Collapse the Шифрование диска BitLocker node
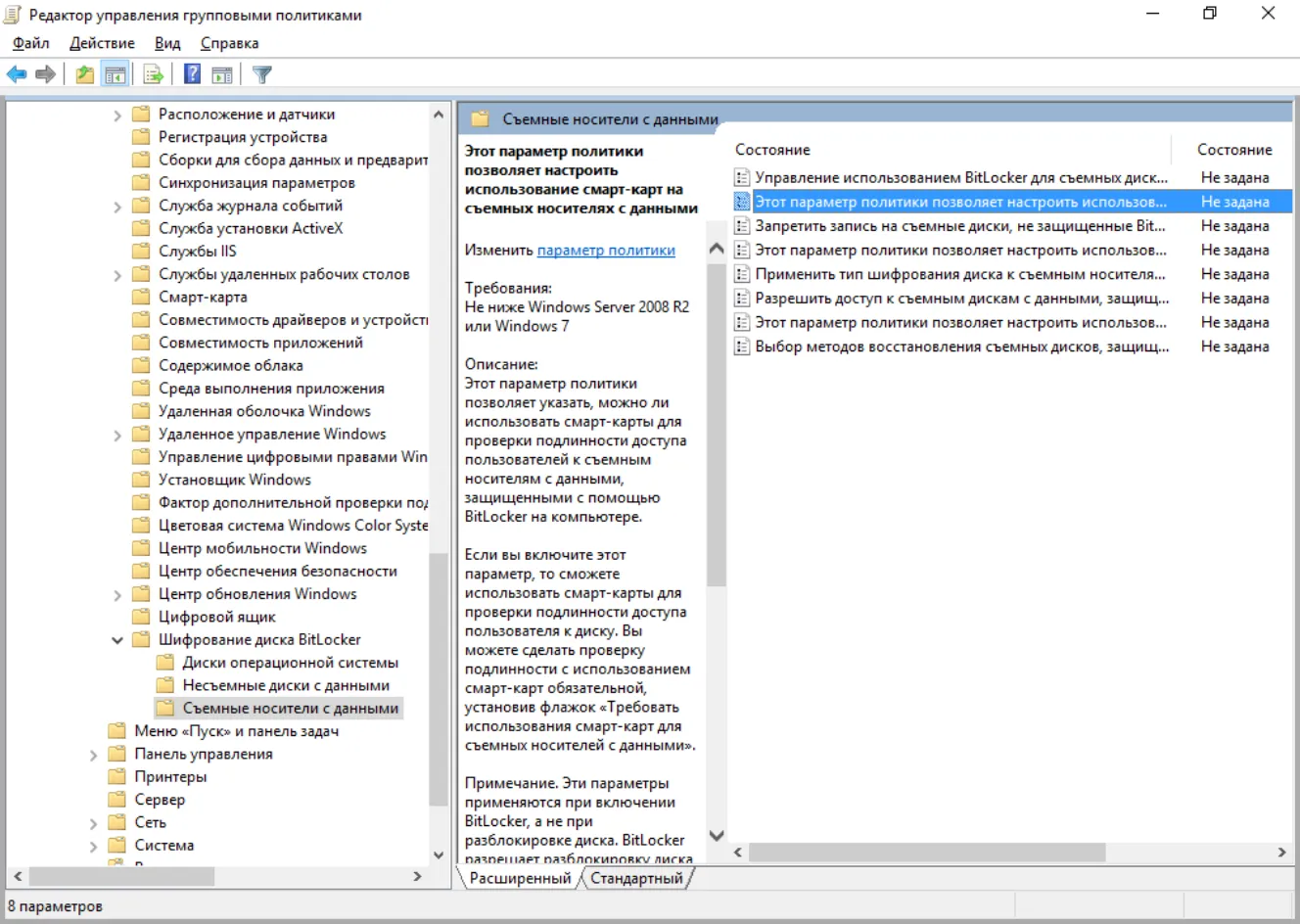 pos(117,640)
